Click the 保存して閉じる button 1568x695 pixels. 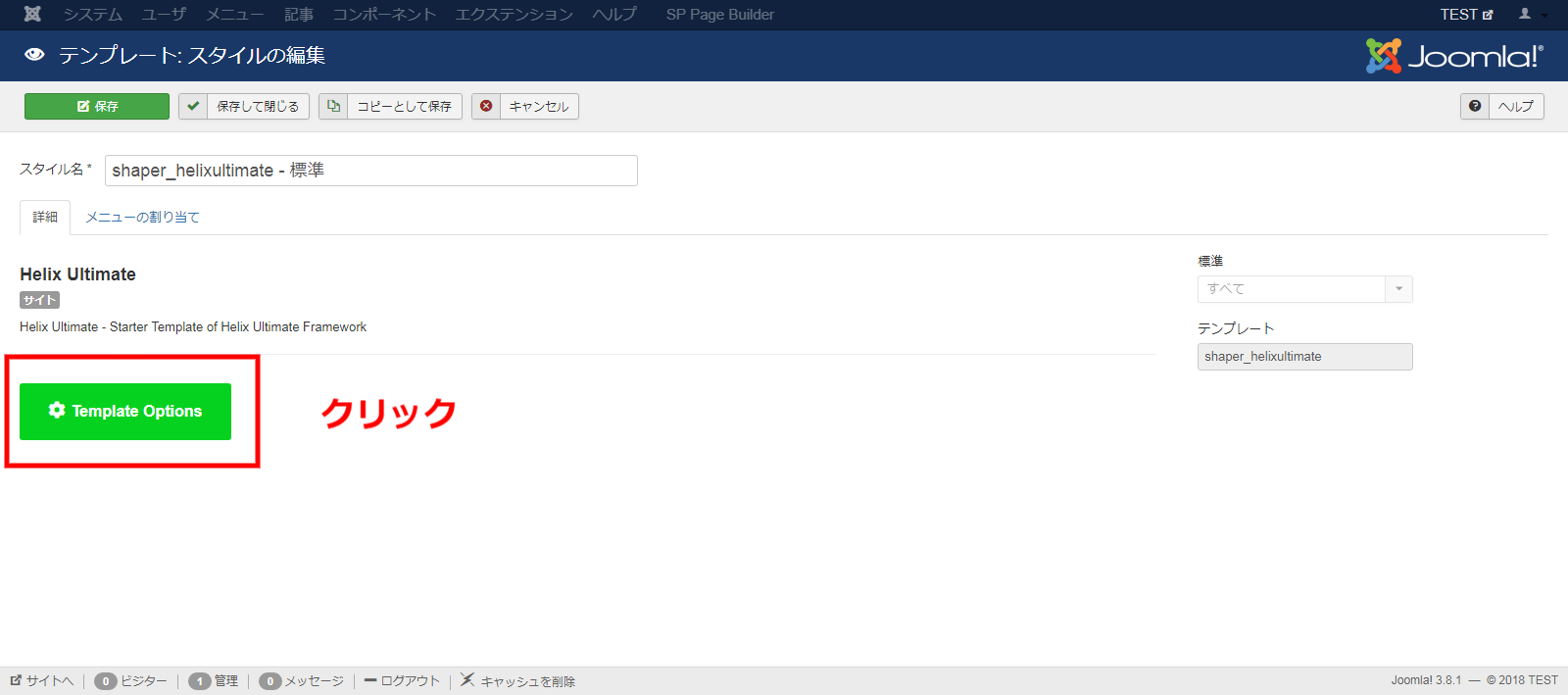(244, 106)
